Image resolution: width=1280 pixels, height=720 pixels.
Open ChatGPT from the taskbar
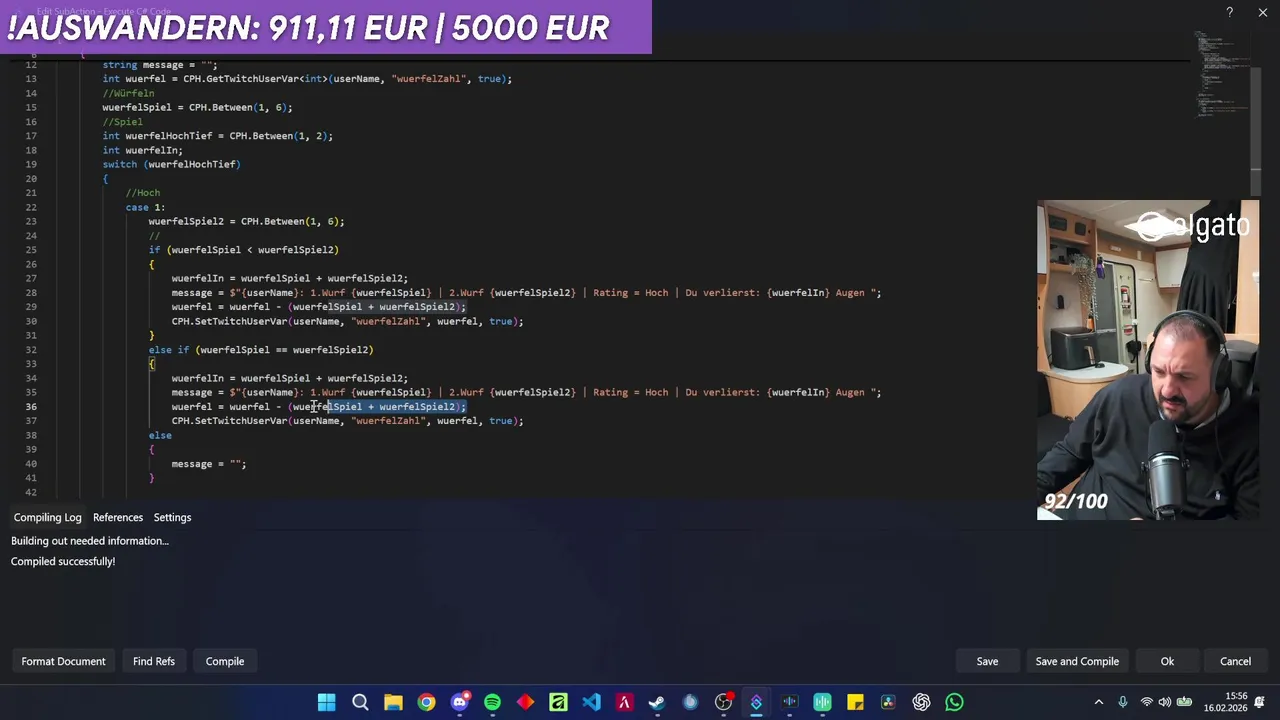921,702
